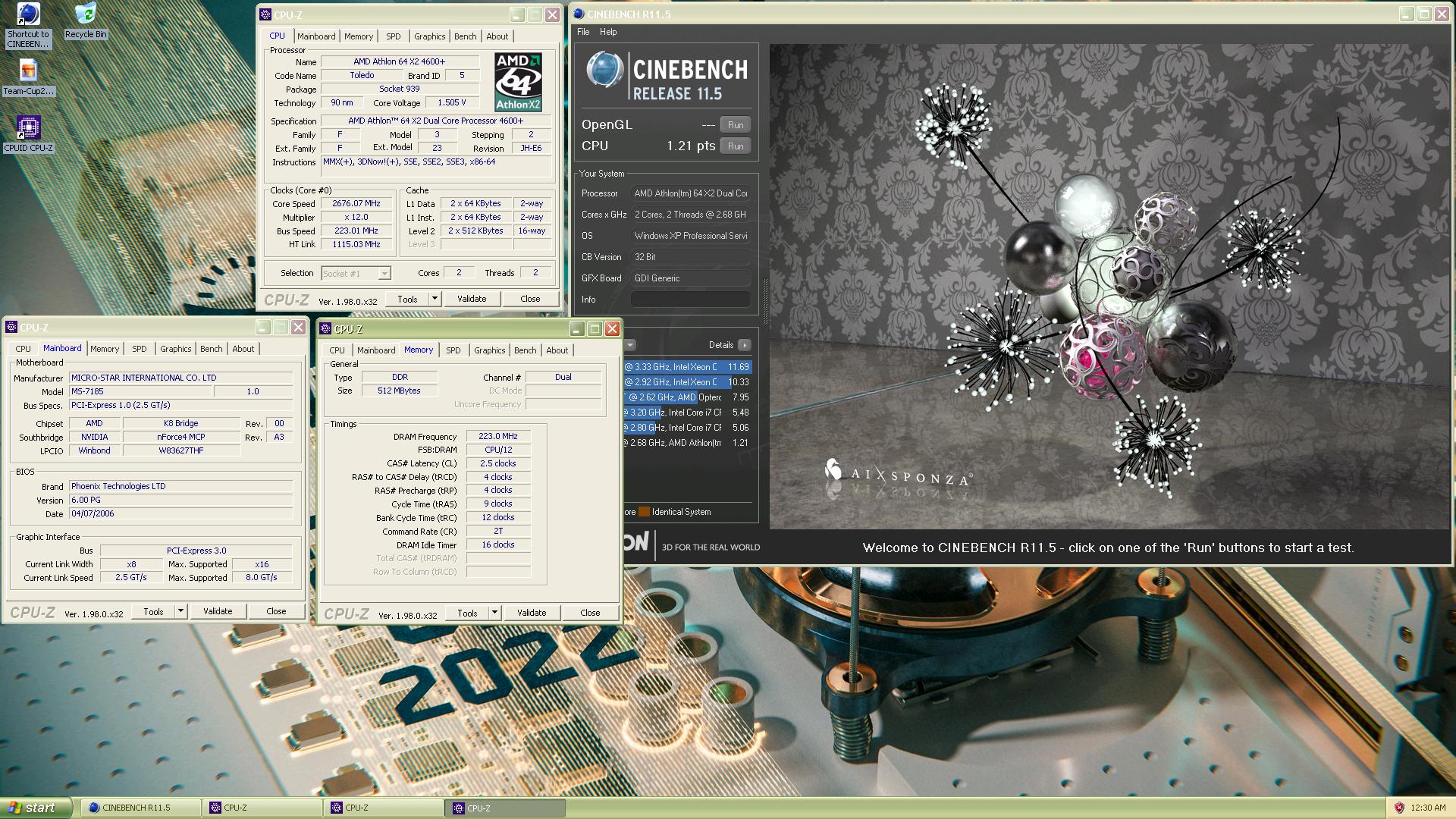Run the OpenGL test in Cinebench

736,125
